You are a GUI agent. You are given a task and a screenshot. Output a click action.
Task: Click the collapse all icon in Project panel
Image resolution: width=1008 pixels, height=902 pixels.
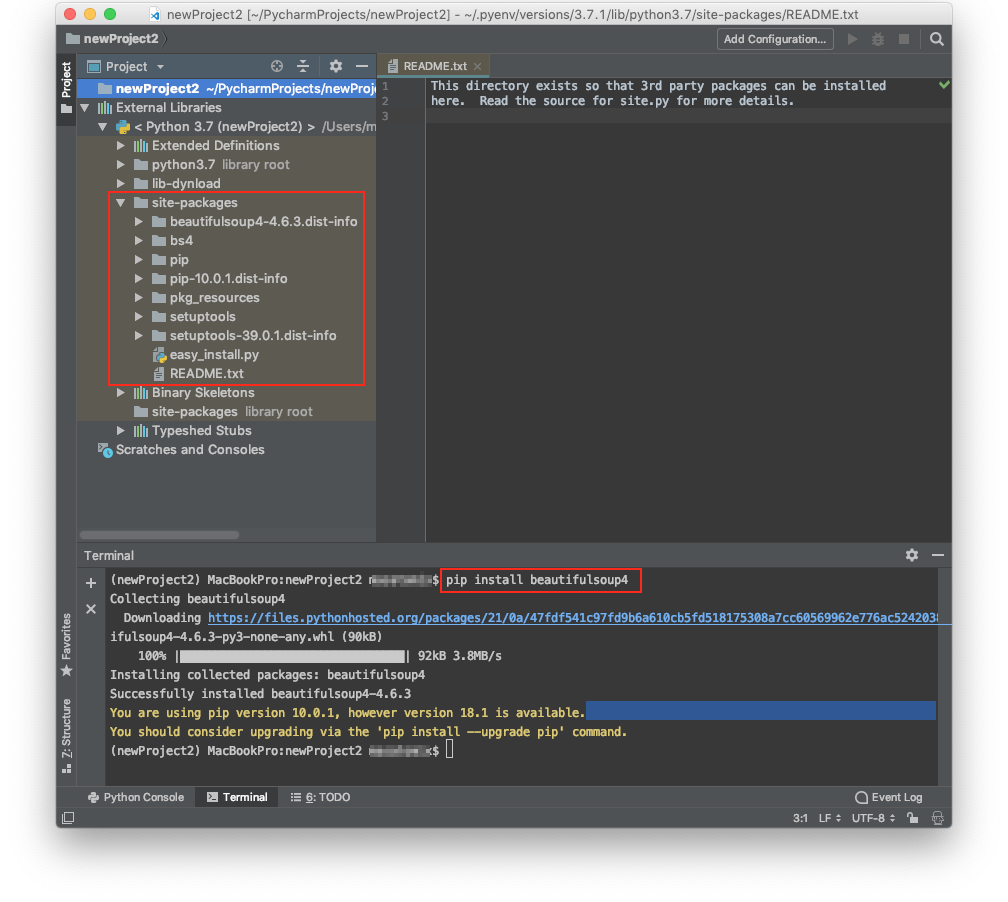(303, 66)
